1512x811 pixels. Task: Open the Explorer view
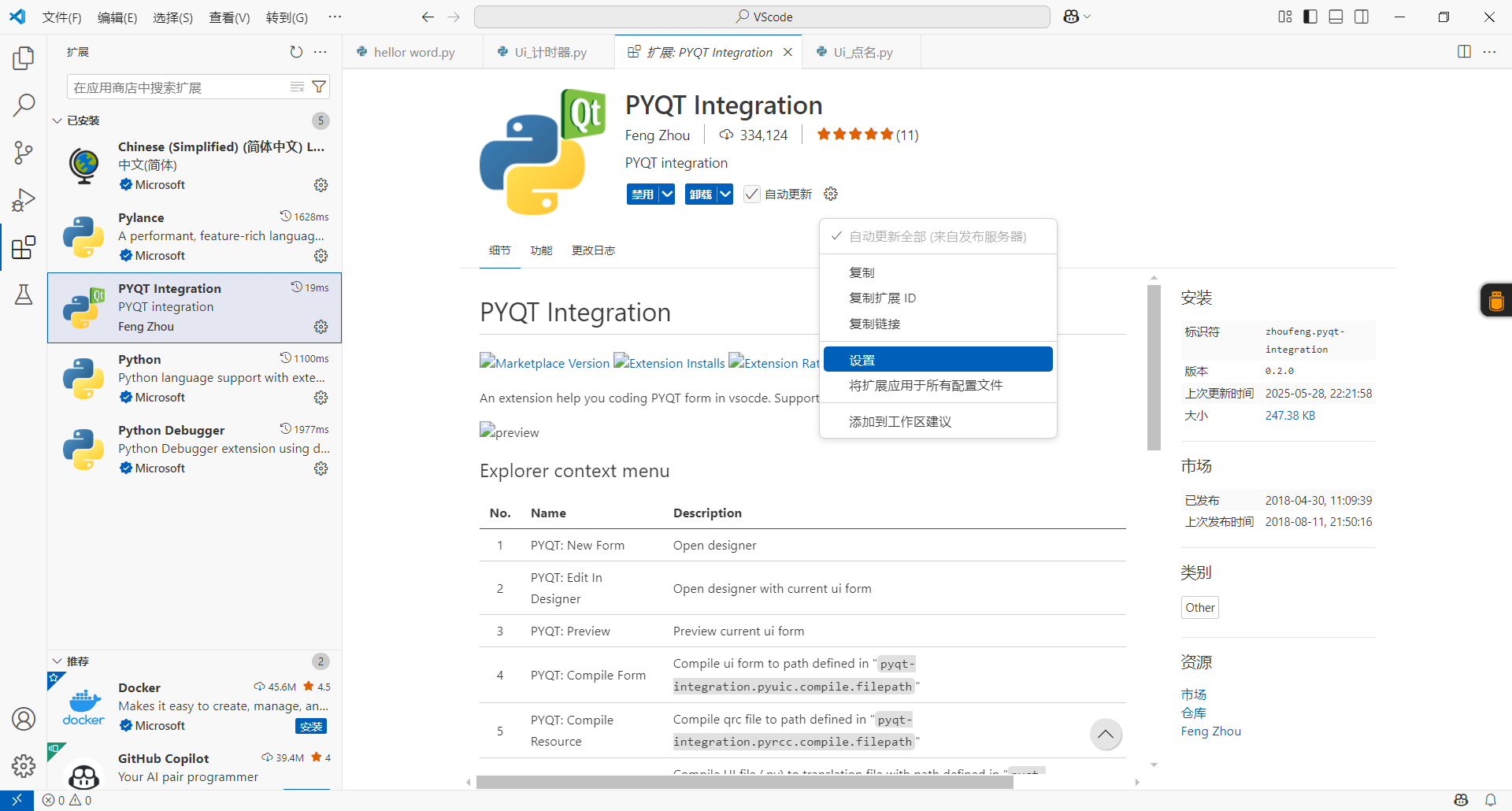pos(23,57)
